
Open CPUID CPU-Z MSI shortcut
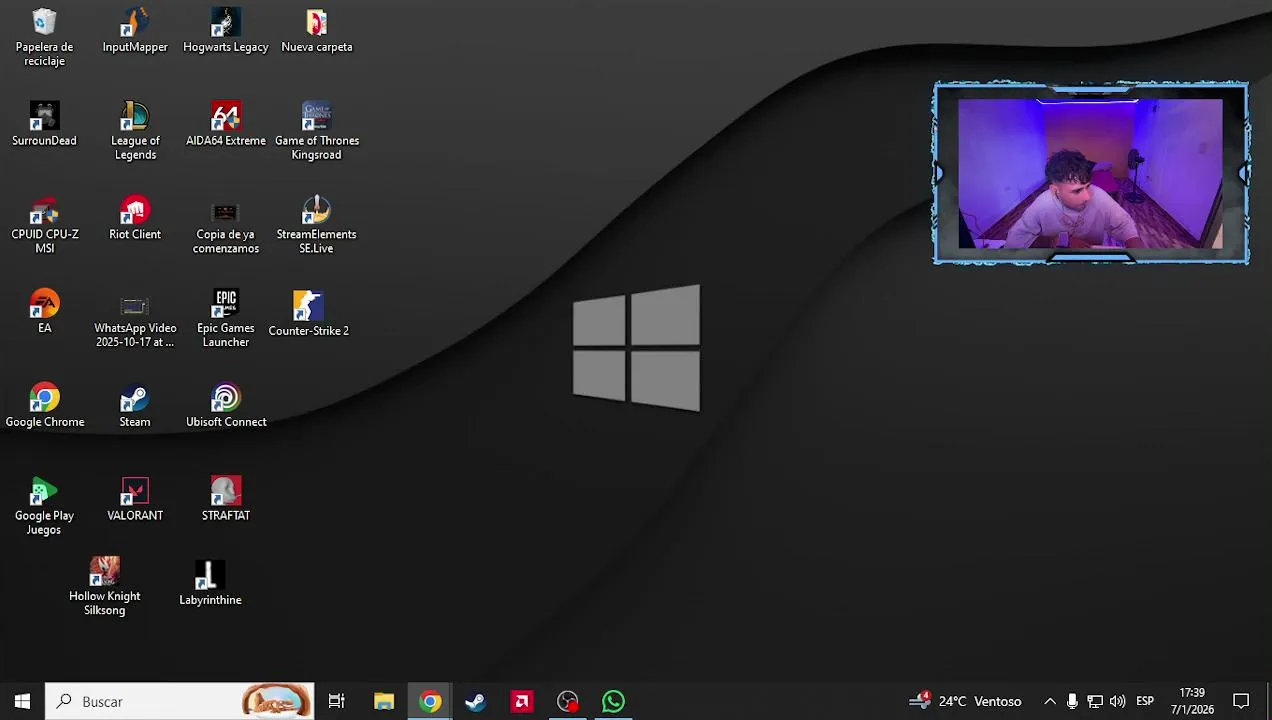pos(44,225)
